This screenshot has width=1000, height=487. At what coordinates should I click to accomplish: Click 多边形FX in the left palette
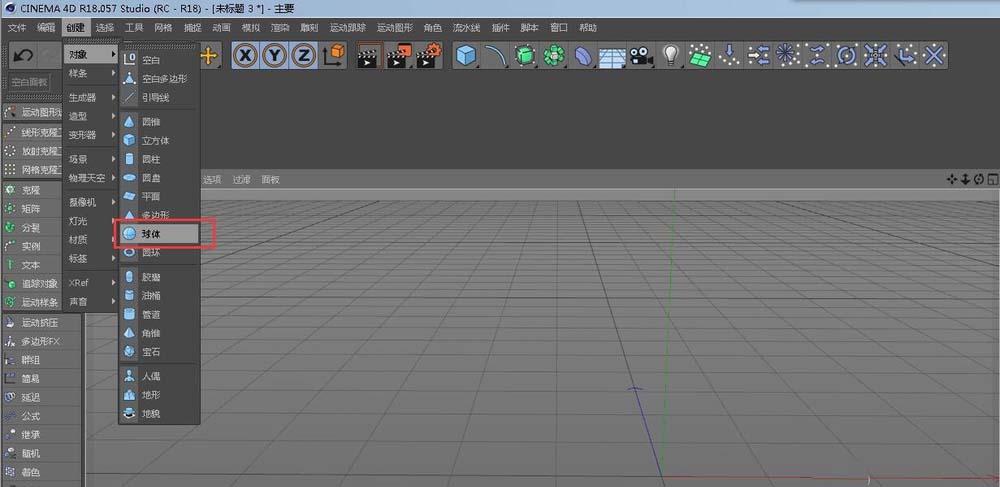[x=41, y=341]
